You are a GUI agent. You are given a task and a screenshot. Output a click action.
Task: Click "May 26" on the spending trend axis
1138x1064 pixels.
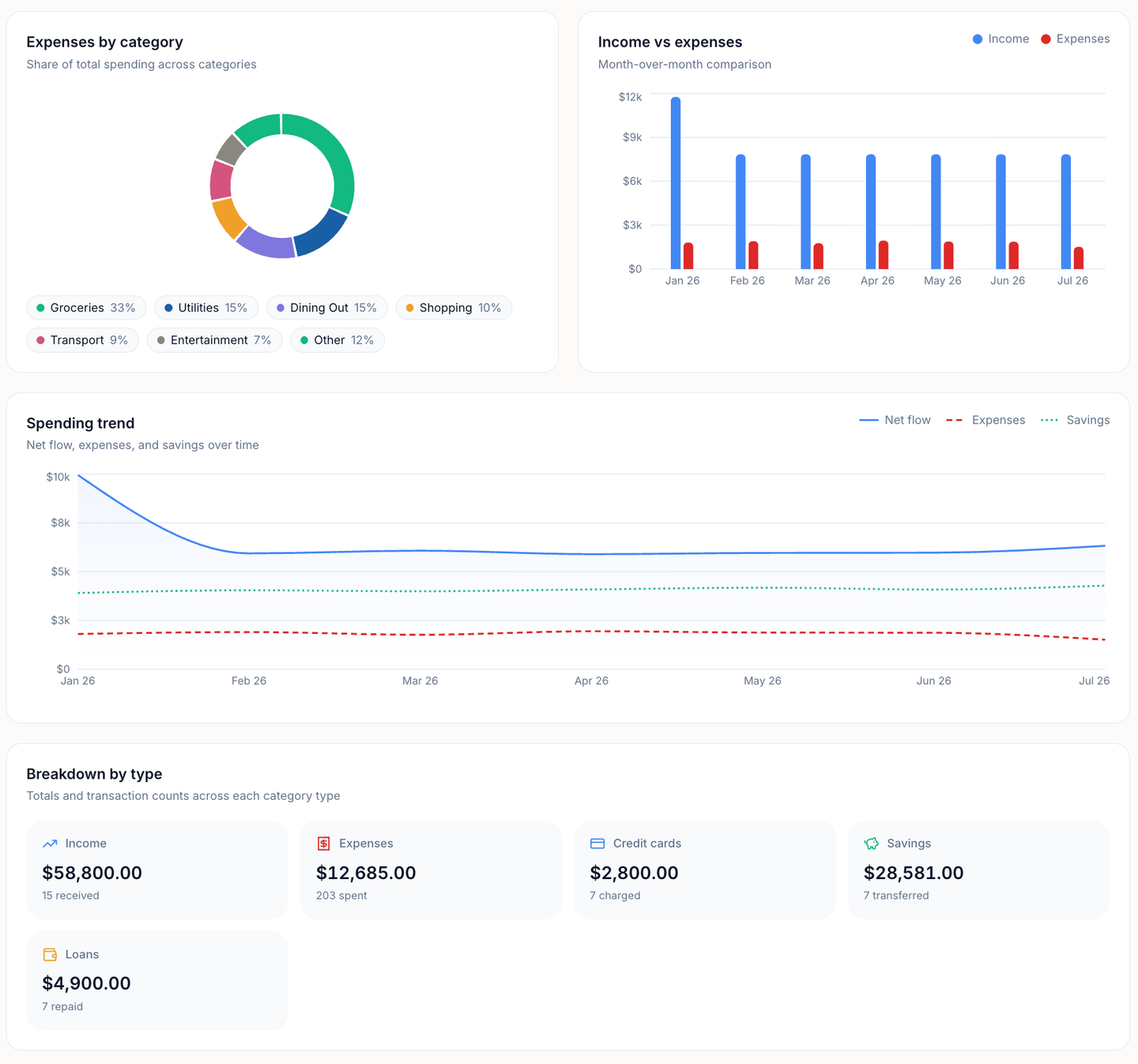pyautogui.click(x=763, y=681)
